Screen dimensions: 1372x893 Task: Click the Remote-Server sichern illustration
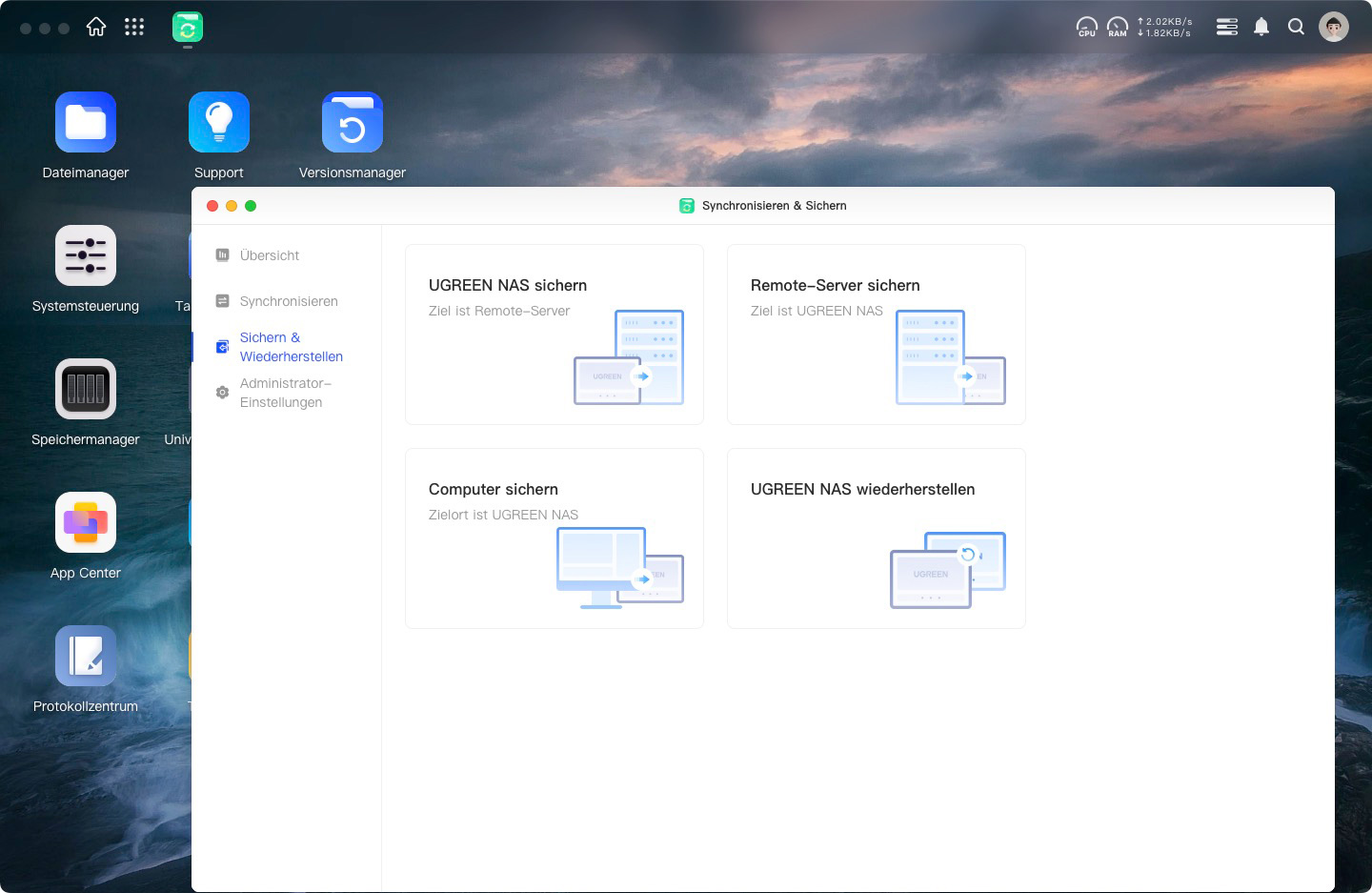[951, 357]
